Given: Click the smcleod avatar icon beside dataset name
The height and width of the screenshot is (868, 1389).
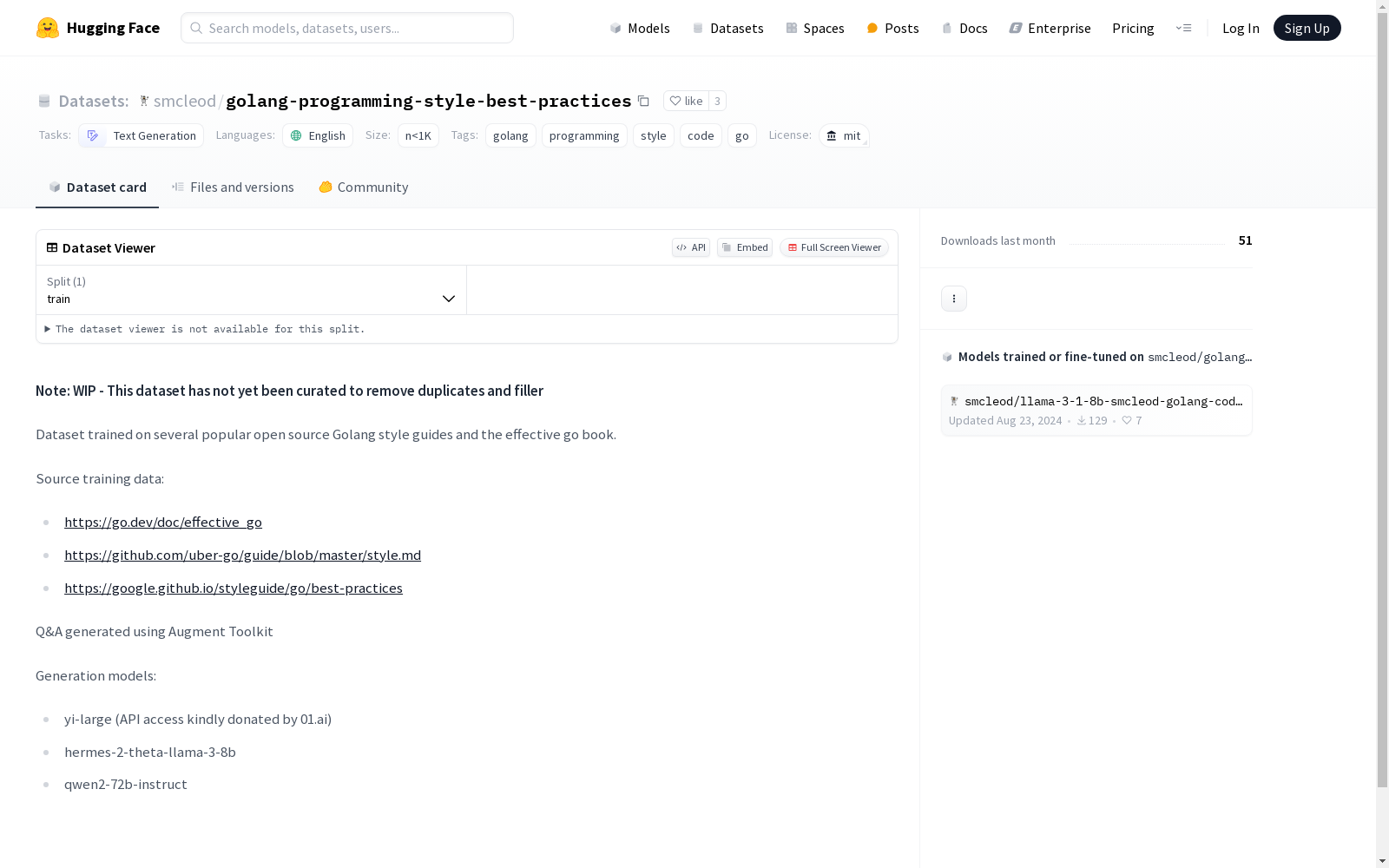Looking at the screenshot, I should point(144,101).
